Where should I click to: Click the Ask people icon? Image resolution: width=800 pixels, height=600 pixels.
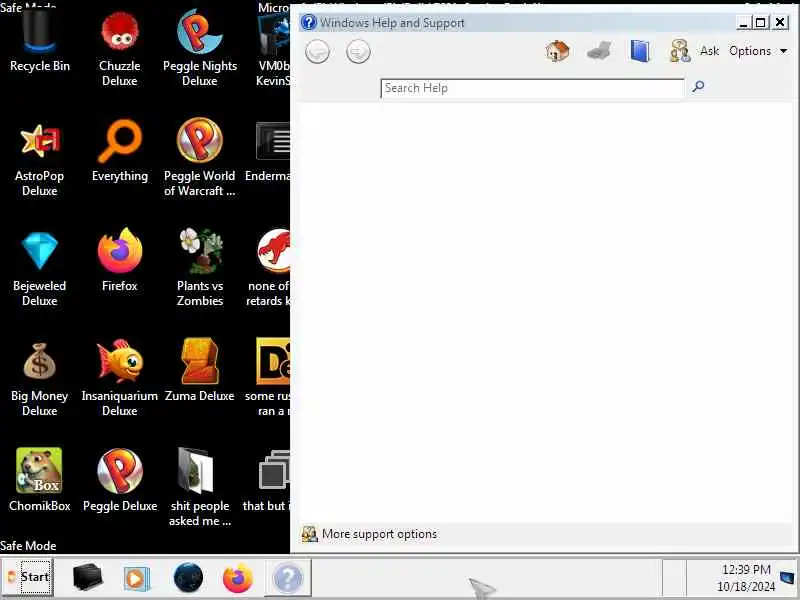[x=680, y=51]
